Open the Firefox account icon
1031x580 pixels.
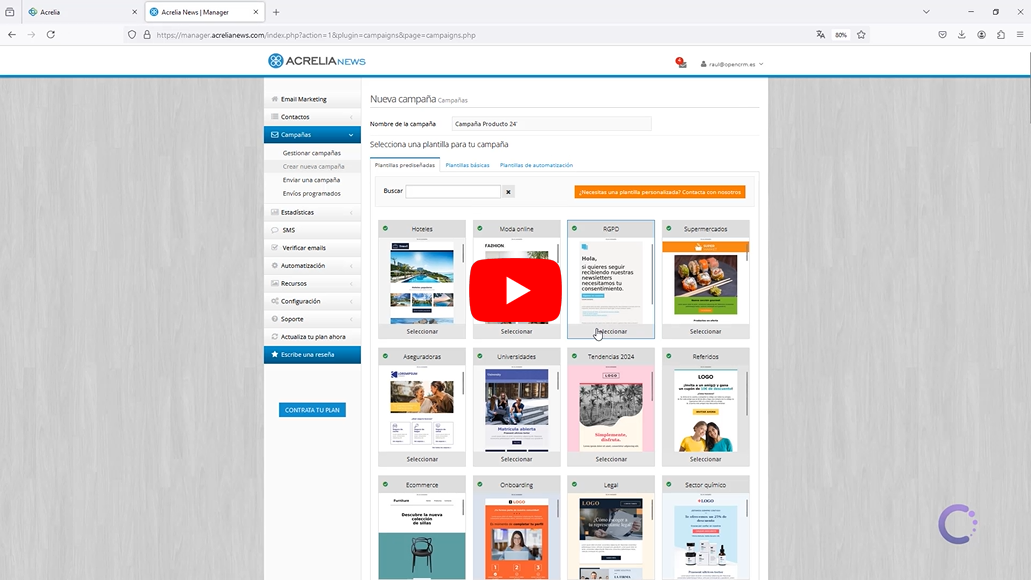981,35
